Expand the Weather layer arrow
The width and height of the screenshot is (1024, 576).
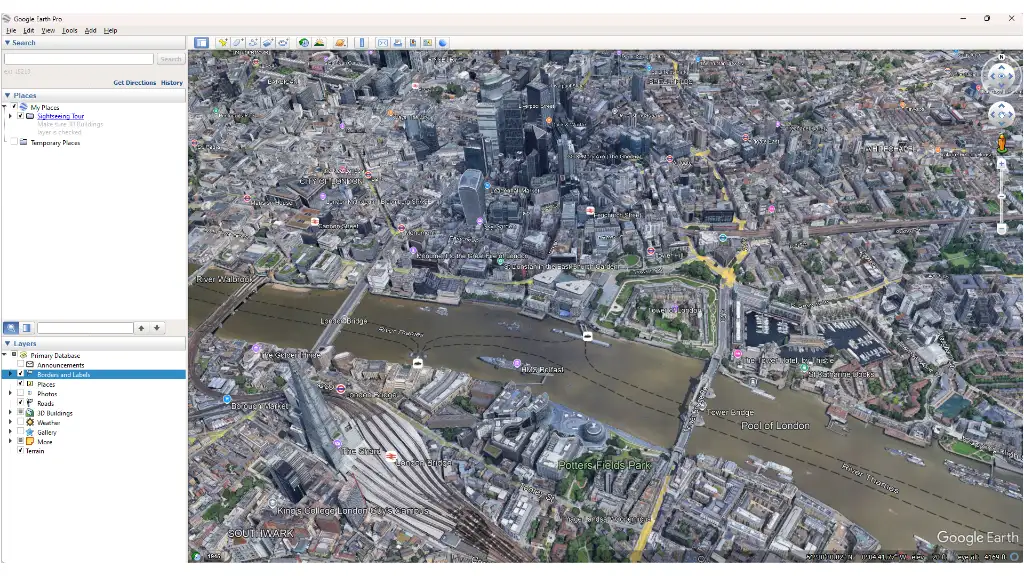(10, 422)
